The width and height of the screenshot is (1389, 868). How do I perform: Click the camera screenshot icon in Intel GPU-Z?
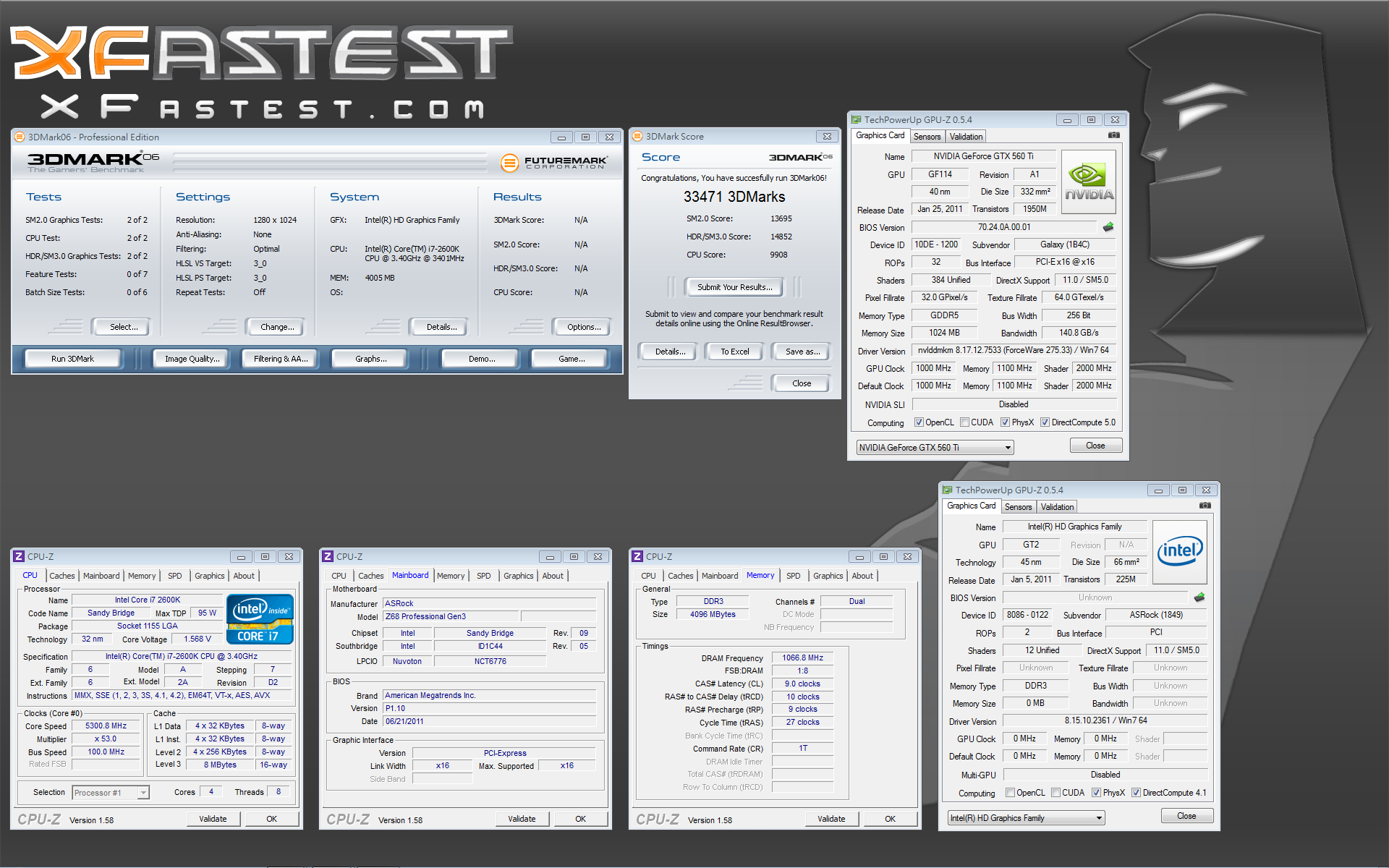1205,506
